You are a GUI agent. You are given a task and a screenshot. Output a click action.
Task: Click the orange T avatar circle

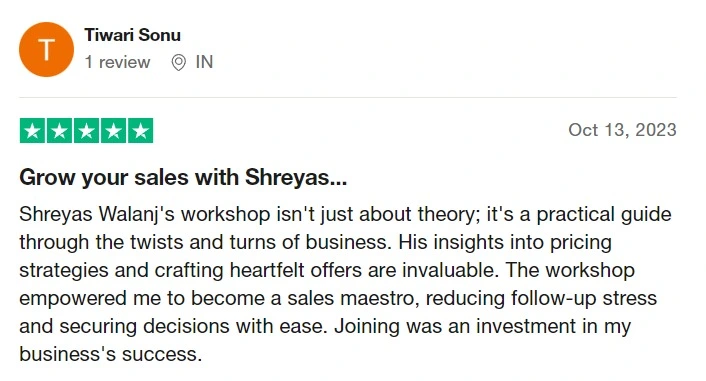46,49
